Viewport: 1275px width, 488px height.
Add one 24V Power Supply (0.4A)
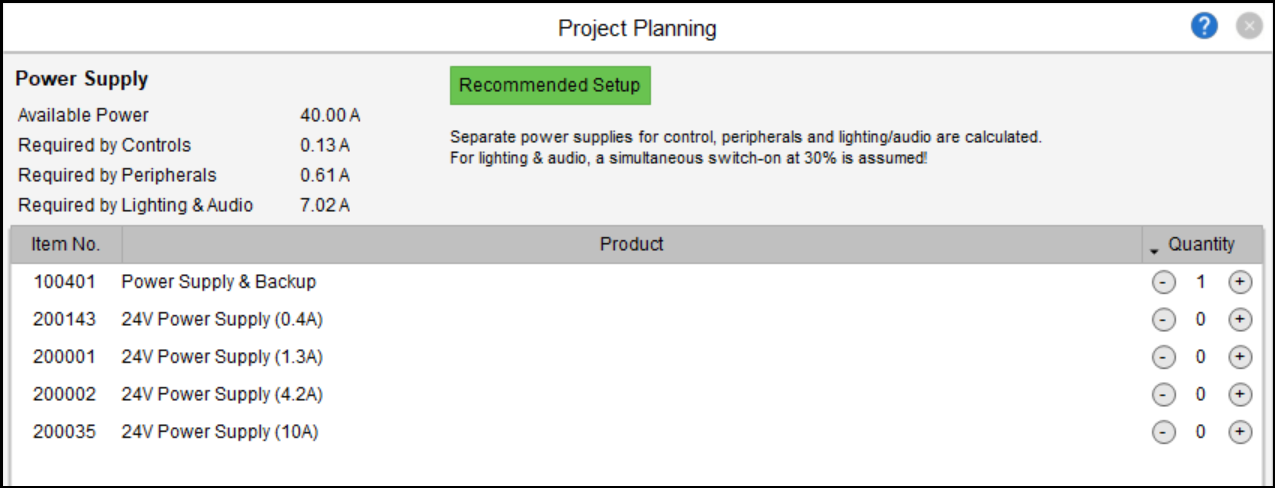tap(1240, 320)
